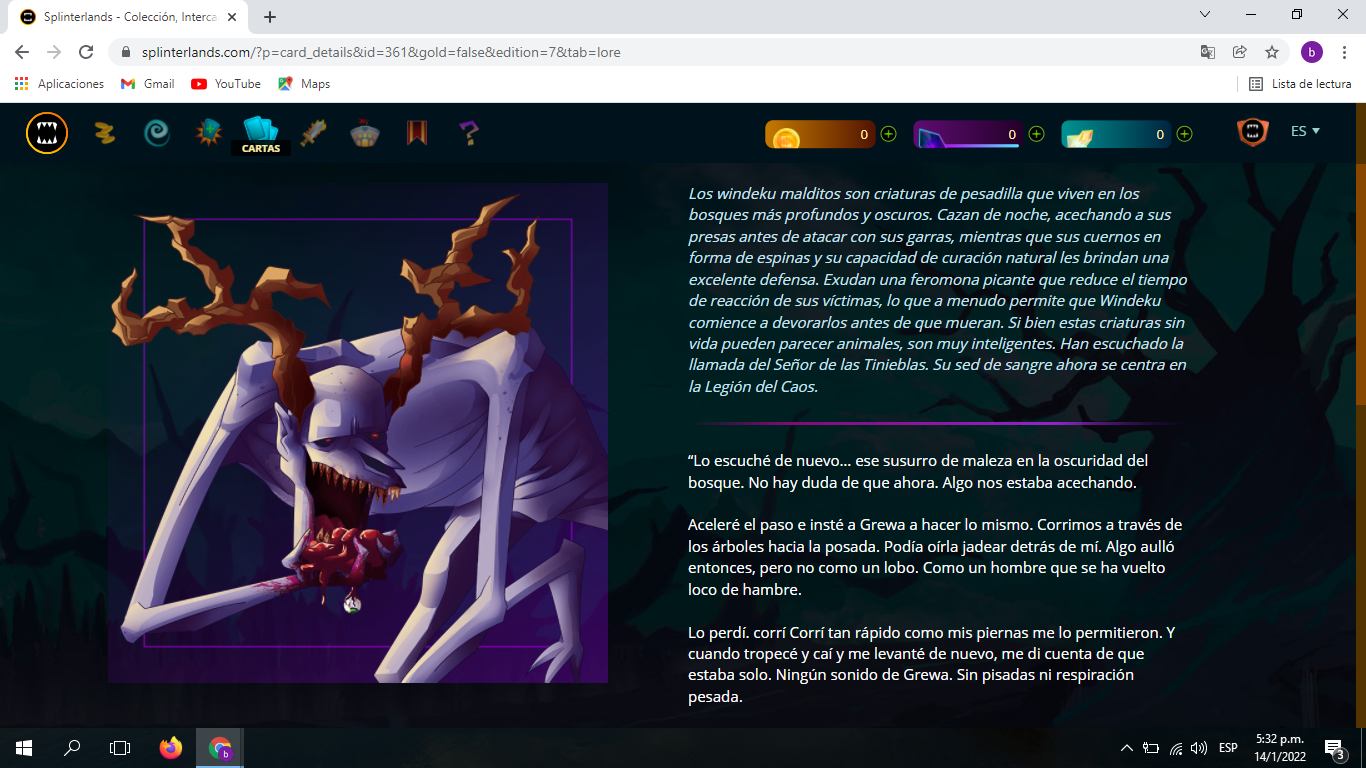Add to the purple crystal balance

(1037, 134)
